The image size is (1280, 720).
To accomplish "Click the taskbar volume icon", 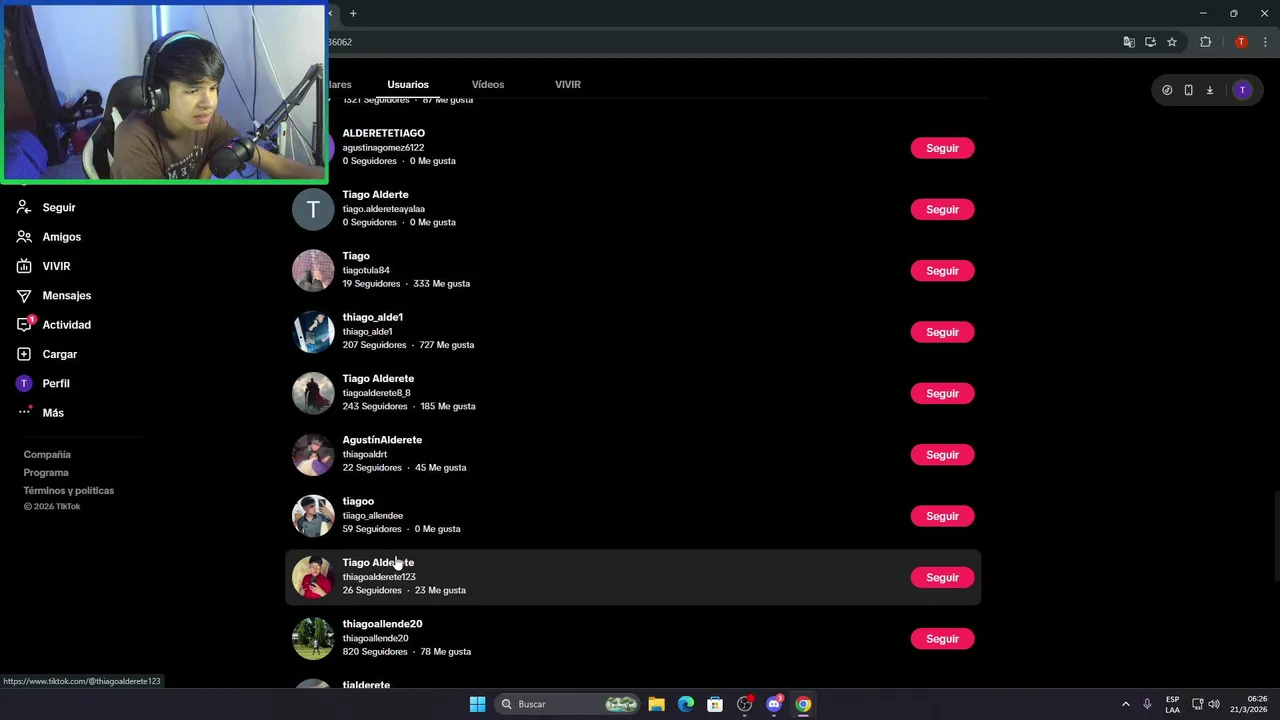I will (1214, 704).
